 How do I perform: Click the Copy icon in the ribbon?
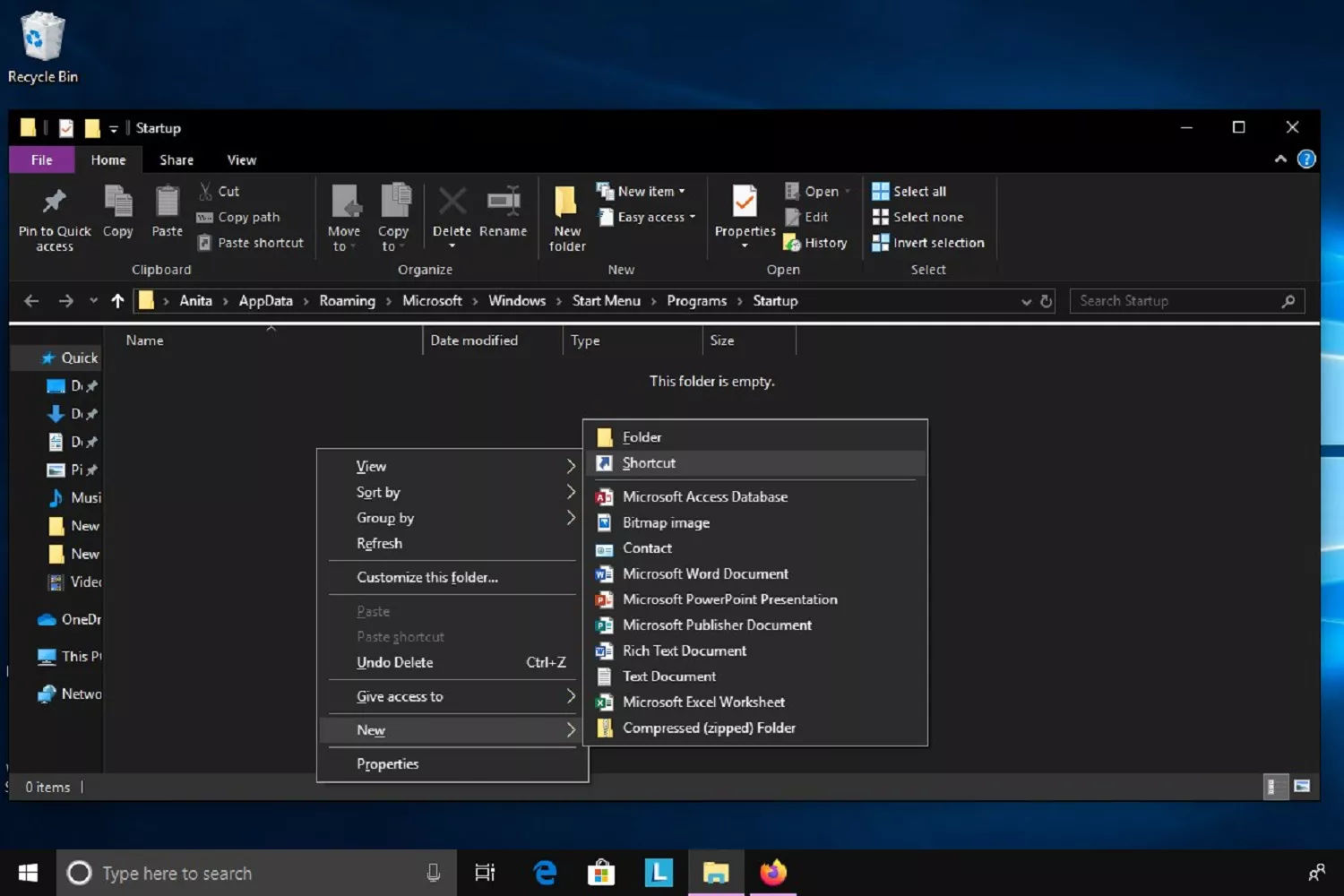click(x=117, y=209)
